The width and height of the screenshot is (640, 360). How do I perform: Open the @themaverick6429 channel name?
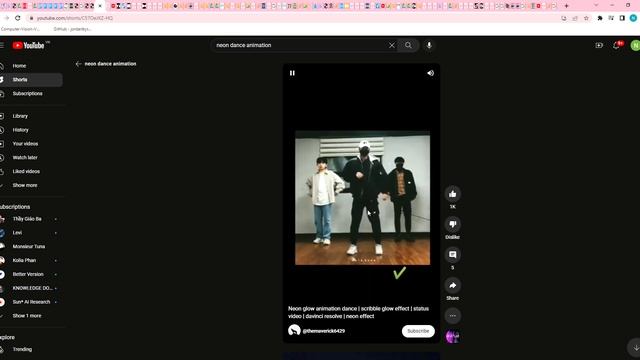324,331
